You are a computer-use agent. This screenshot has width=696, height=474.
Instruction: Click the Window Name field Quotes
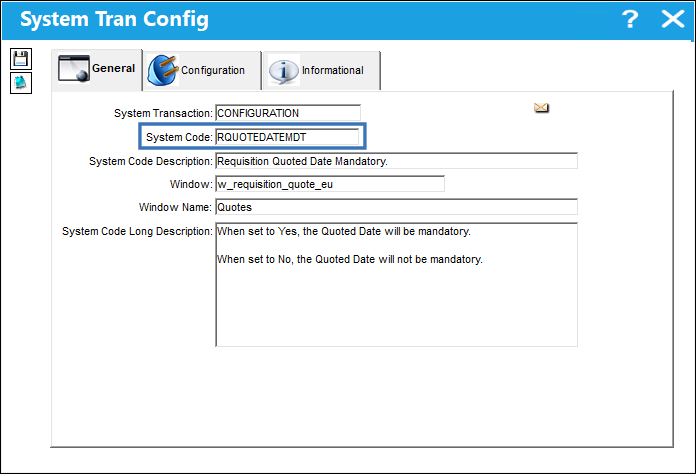[396, 207]
